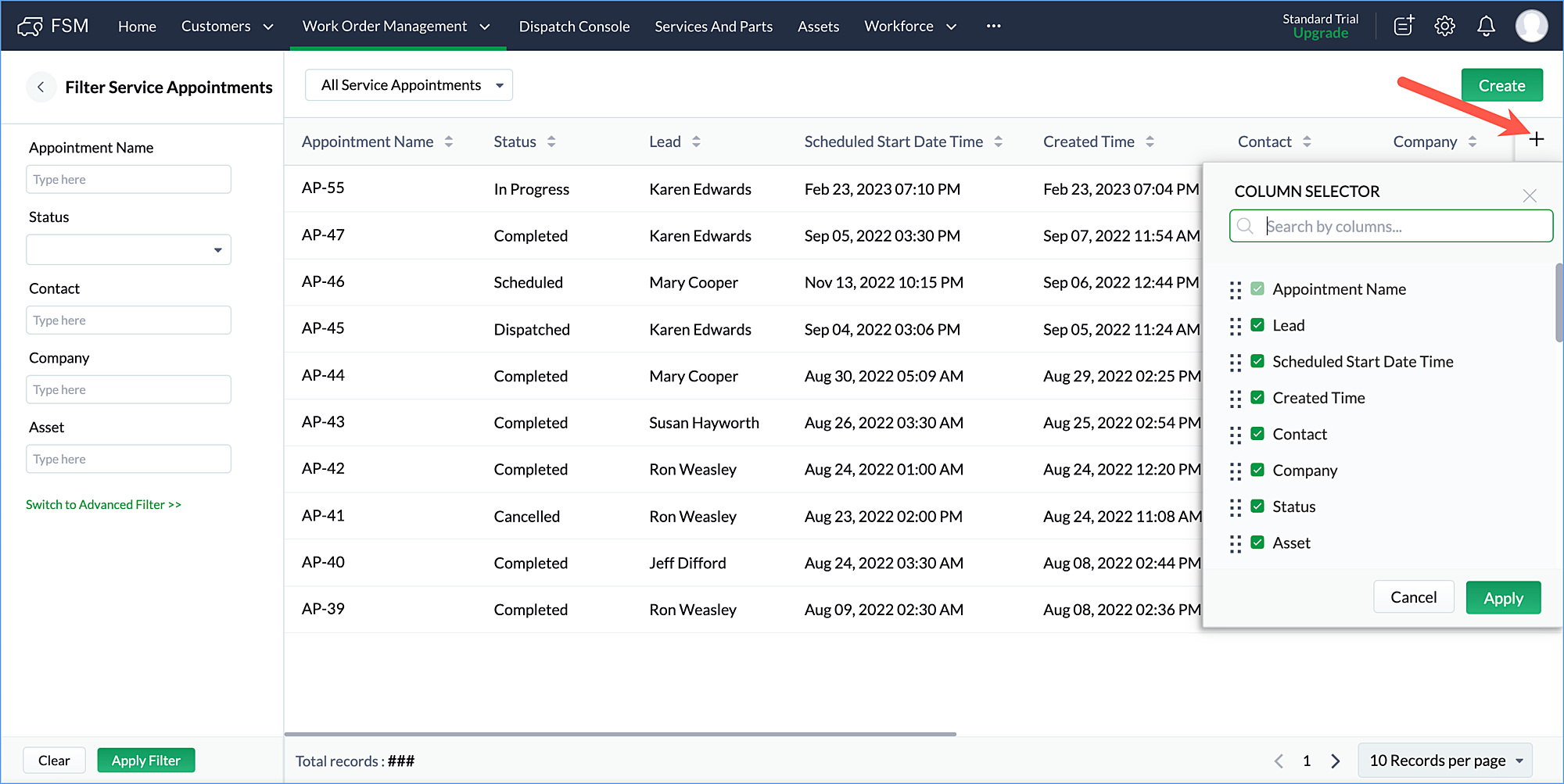Click the Search by columns field
The image size is (1564, 784).
1400,227
